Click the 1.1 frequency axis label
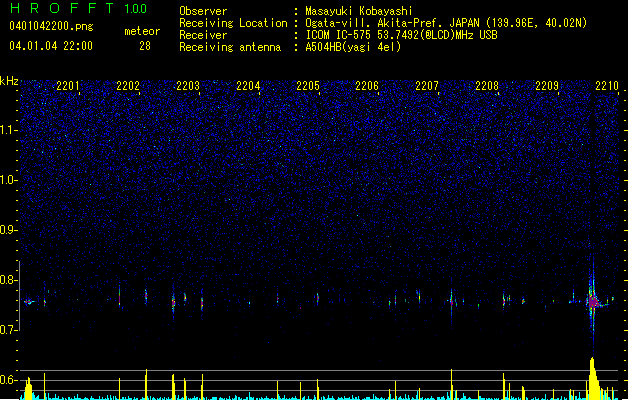This screenshot has height=400, width=629. [9, 130]
